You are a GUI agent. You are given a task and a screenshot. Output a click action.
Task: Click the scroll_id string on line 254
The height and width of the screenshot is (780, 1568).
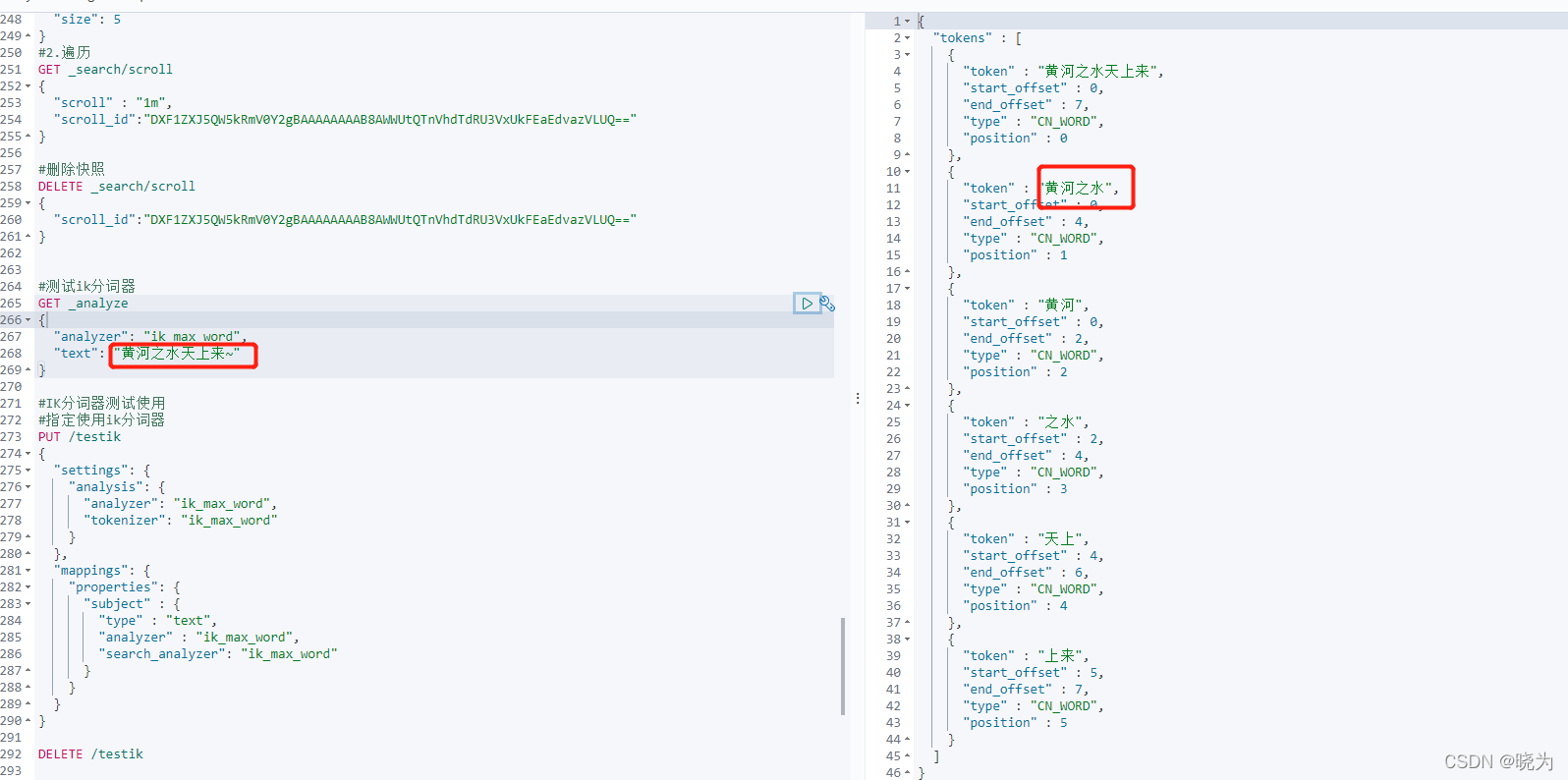[391, 120]
